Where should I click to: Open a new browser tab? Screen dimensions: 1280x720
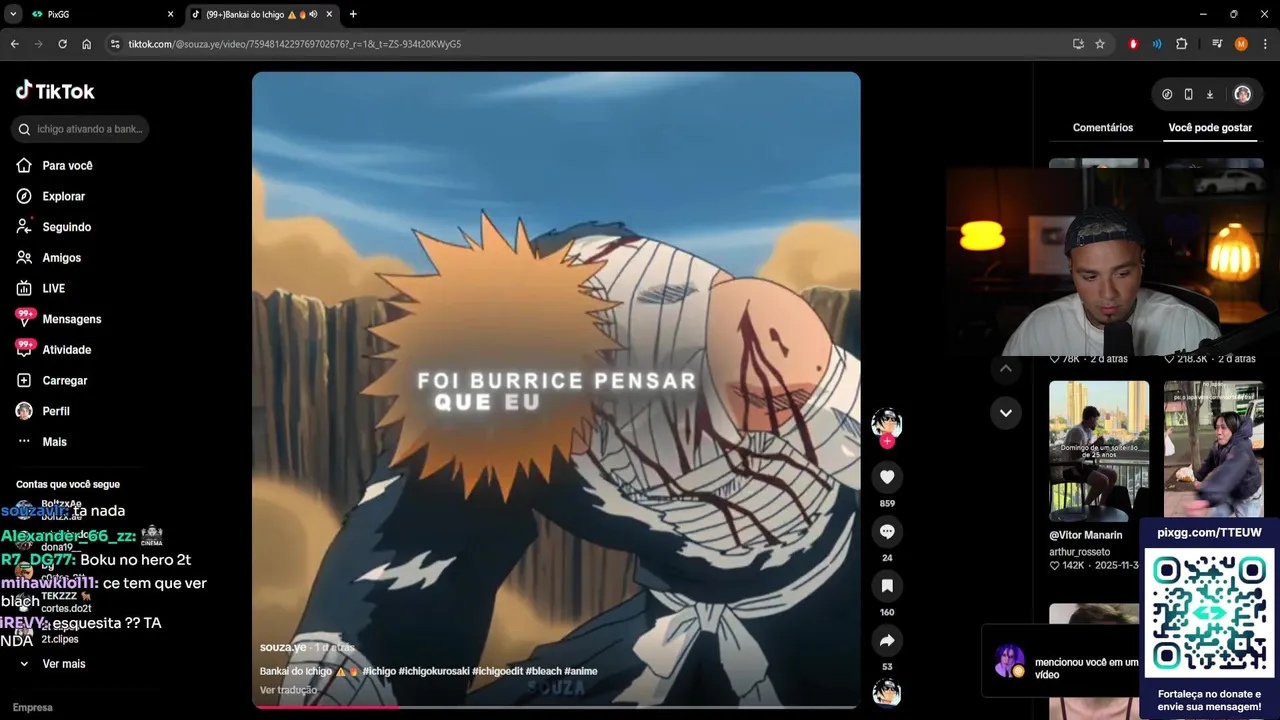353,14
